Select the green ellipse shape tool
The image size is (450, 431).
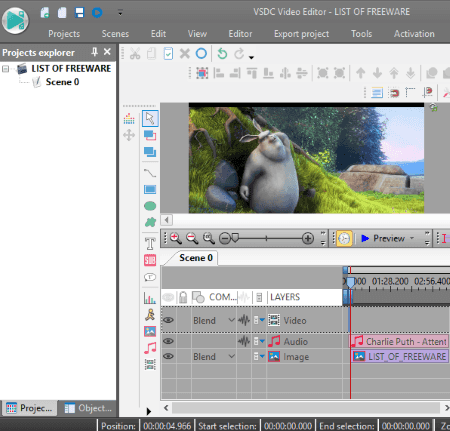click(x=150, y=206)
